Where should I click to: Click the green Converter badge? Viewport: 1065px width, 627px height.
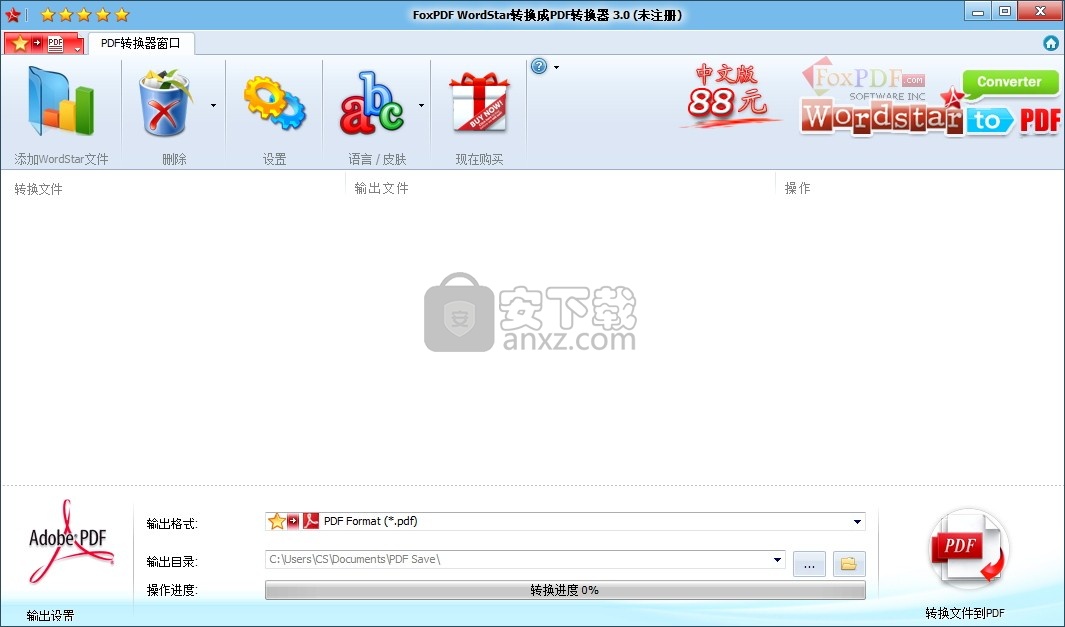click(x=1009, y=82)
